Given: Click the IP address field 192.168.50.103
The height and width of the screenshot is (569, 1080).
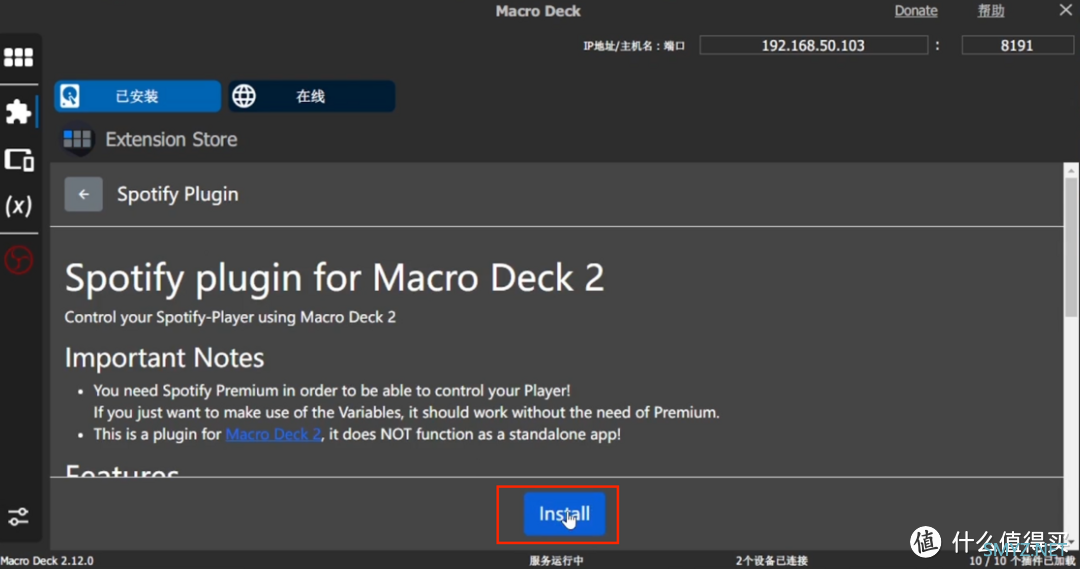Looking at the screenshot, I should pos(813,45).
